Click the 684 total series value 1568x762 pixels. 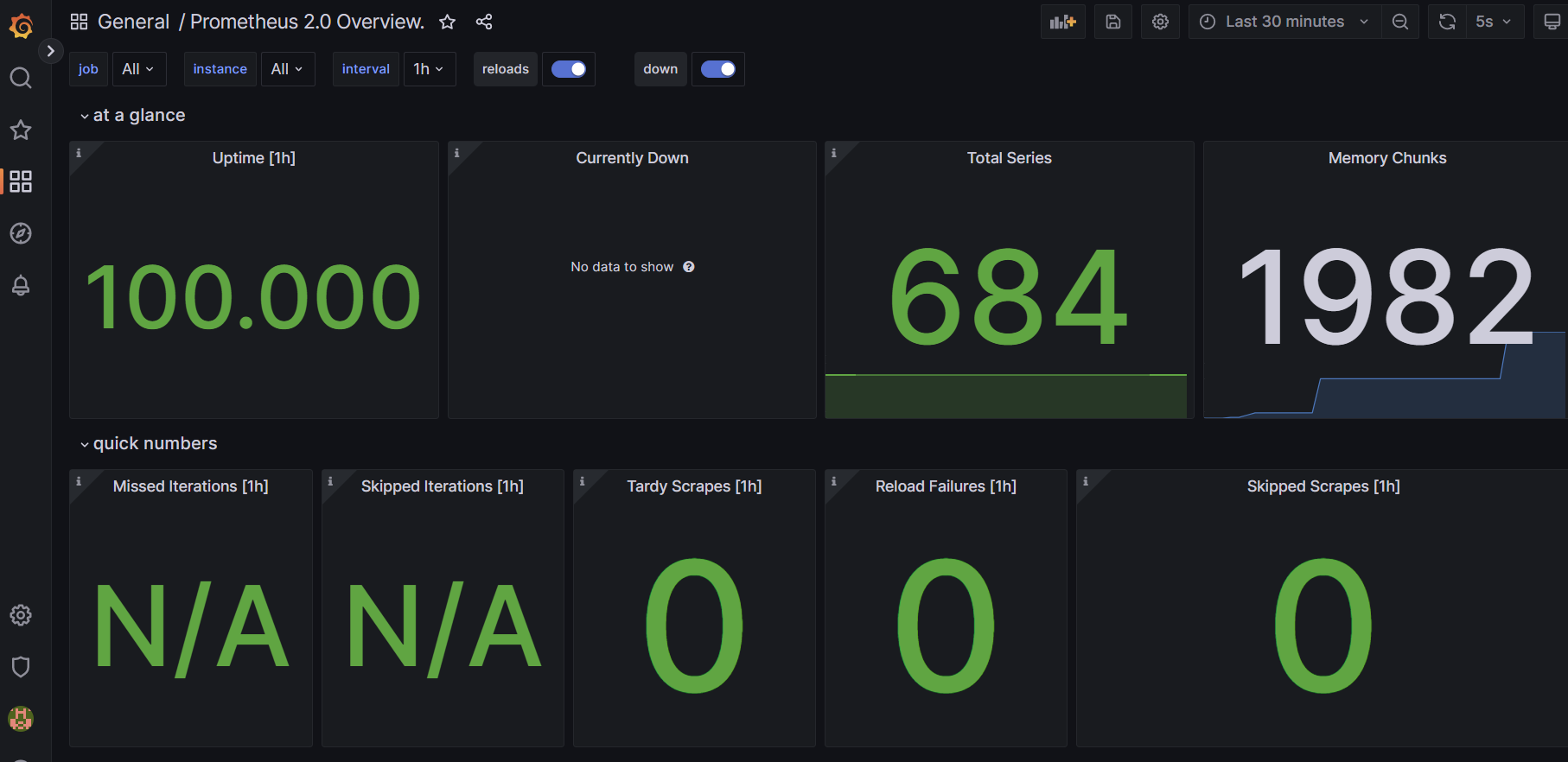coord(1009,296)
